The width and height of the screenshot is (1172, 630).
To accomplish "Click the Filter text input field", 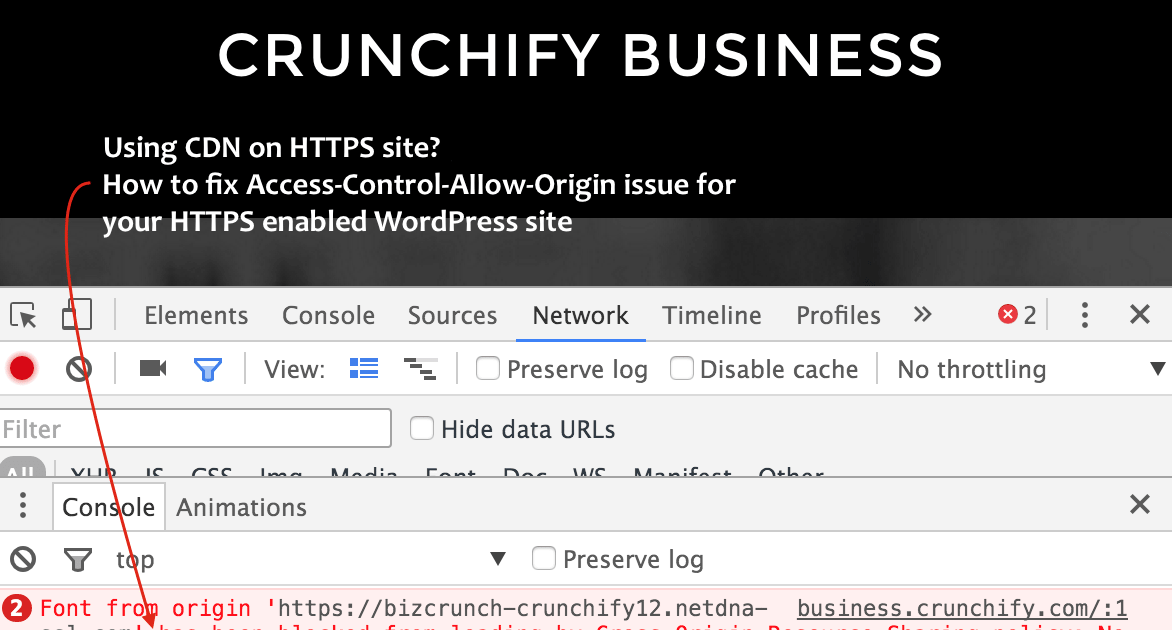I will coord(195,428).
